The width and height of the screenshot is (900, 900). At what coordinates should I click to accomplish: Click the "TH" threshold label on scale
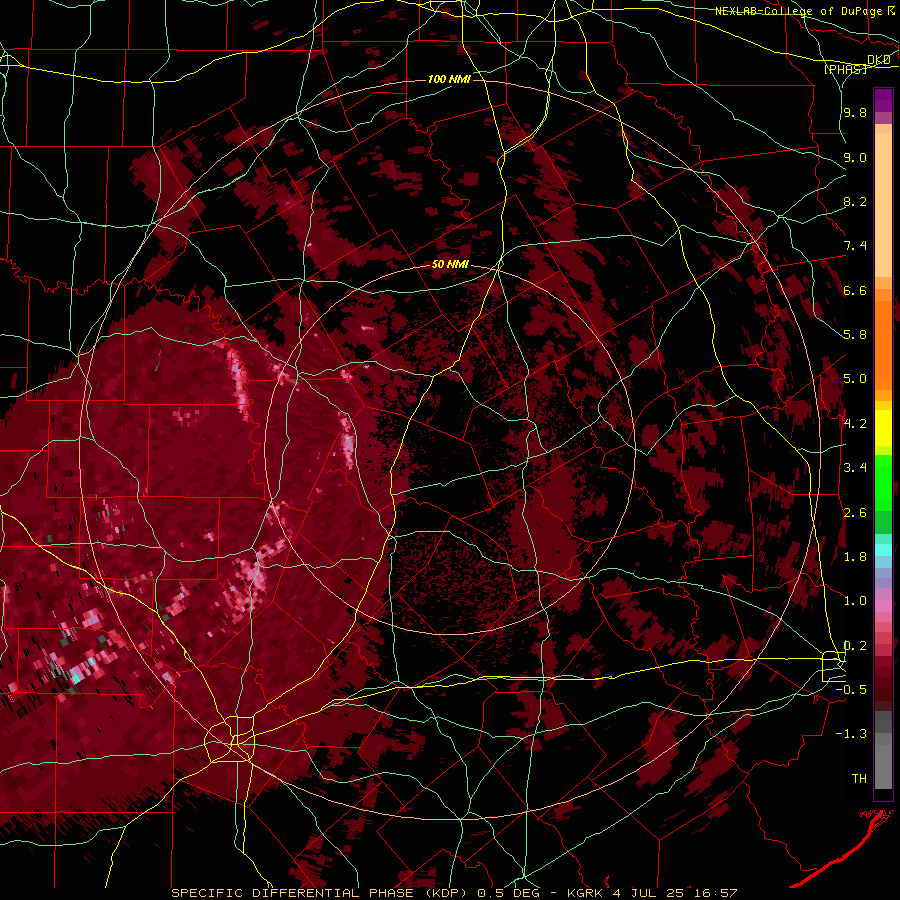859,779
